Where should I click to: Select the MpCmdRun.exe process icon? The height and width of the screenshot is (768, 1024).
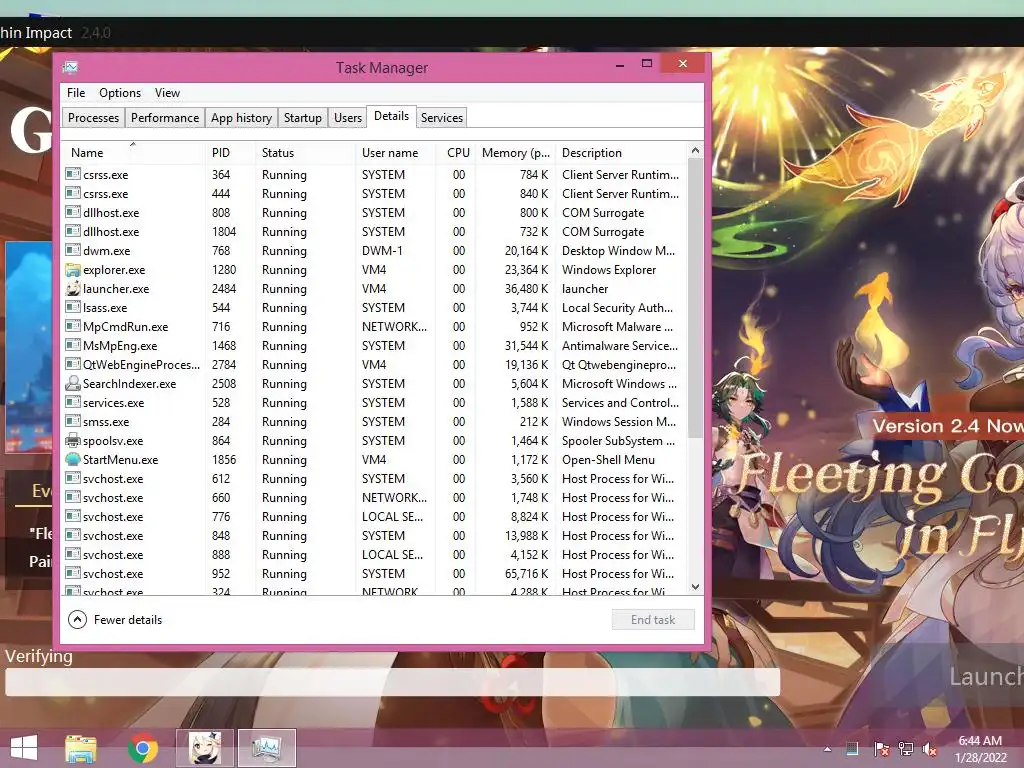pyautogui.click(x=72, y=326)
